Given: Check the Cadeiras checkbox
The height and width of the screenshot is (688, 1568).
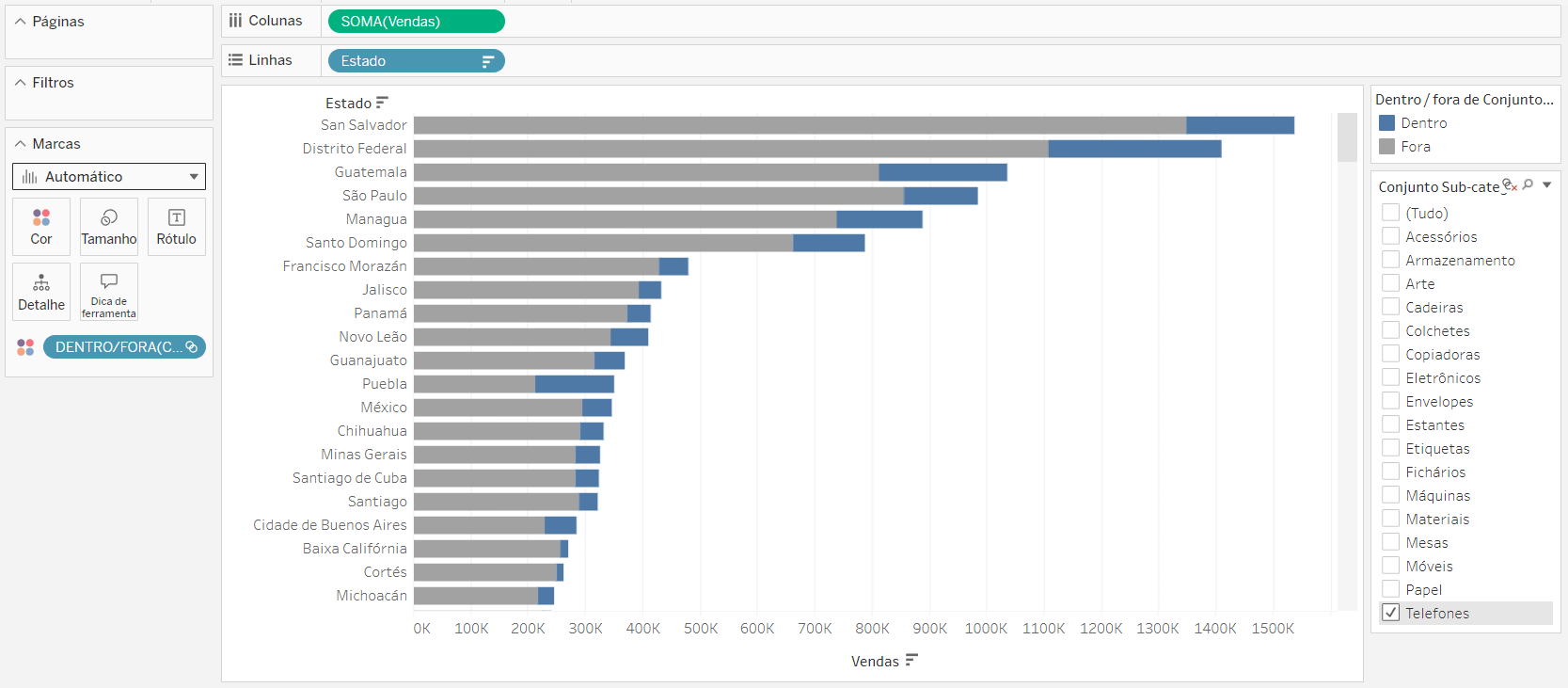Looking at the screenshot, I should tap(1390, 307).
